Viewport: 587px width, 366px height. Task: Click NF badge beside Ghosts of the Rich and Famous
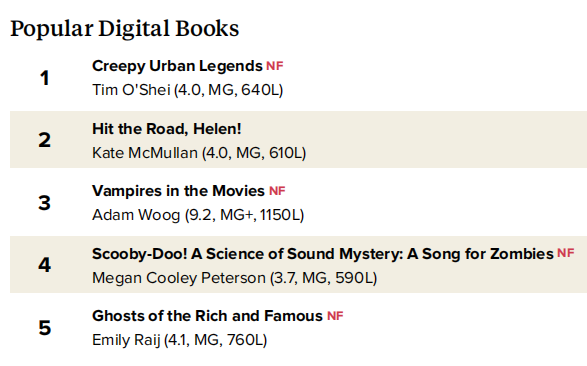click(335, 316)
